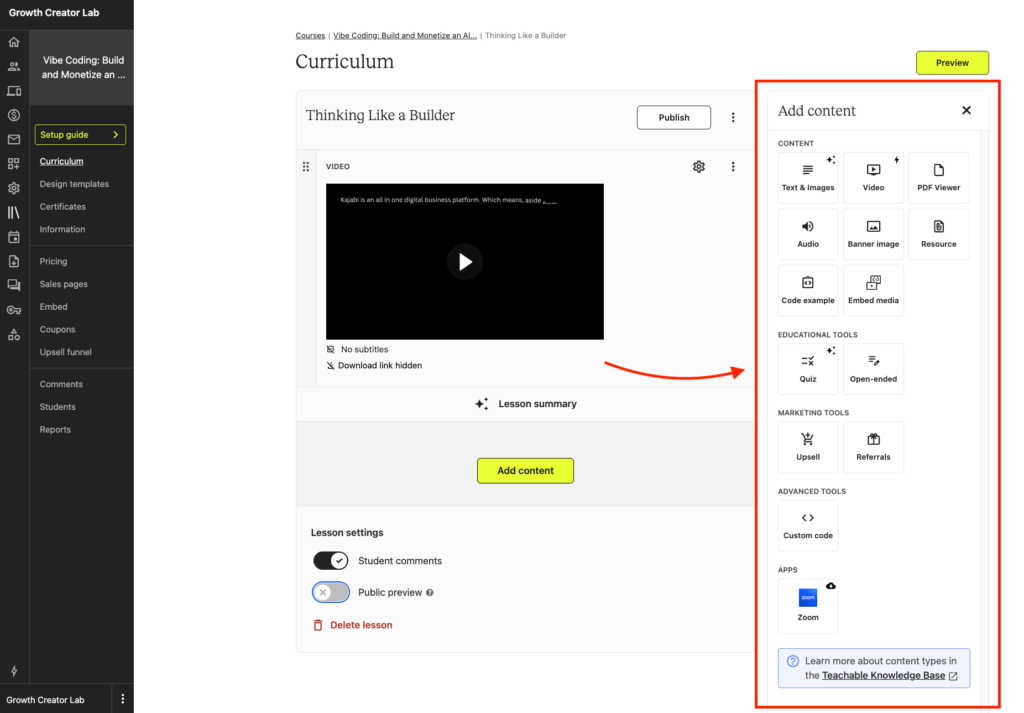The height and width of the screenshot is (713, 1024).
Task: Enable the Public preview toggle
Action: (330, 592)
